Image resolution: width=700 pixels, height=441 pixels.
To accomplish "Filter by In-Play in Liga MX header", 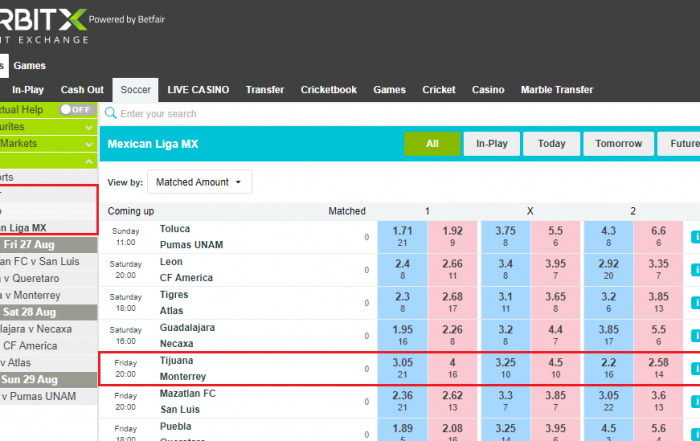I will pyautogui.click(x=492, y=144).
